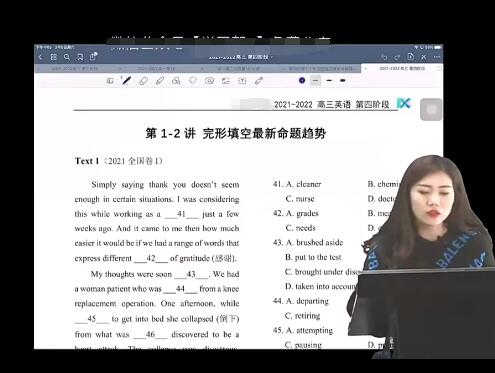Select answer option 'C. retiring'
Image resolution: width=495 pixels, height=373 pixels.
tap(302, 316)
